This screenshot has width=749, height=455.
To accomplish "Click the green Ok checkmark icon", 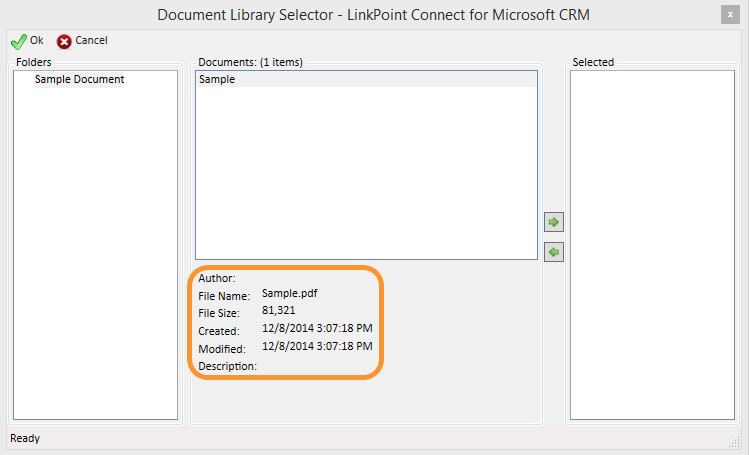I will pyautogui.click(x=18, y=41).
